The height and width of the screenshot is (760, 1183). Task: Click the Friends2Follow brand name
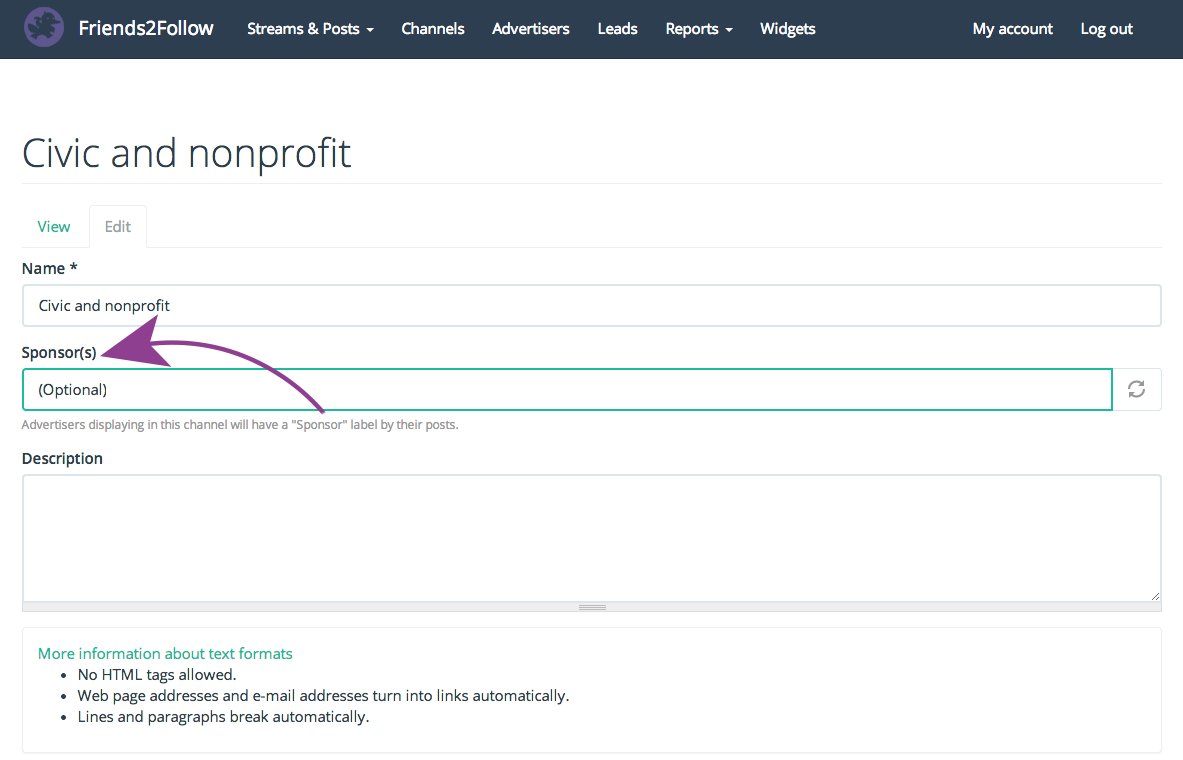(x=146, y=28)
